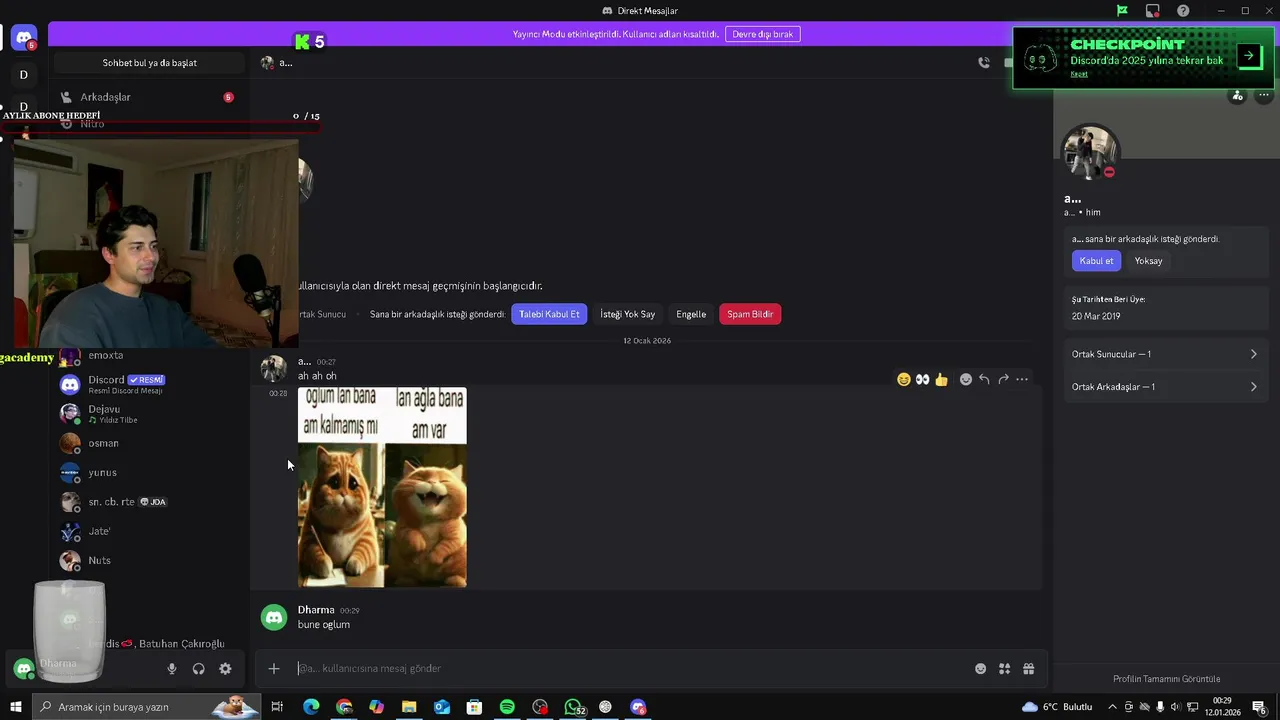Click Talebi Kabul Et button
This screenshot has width=1280, height=720.
point(549,314)
